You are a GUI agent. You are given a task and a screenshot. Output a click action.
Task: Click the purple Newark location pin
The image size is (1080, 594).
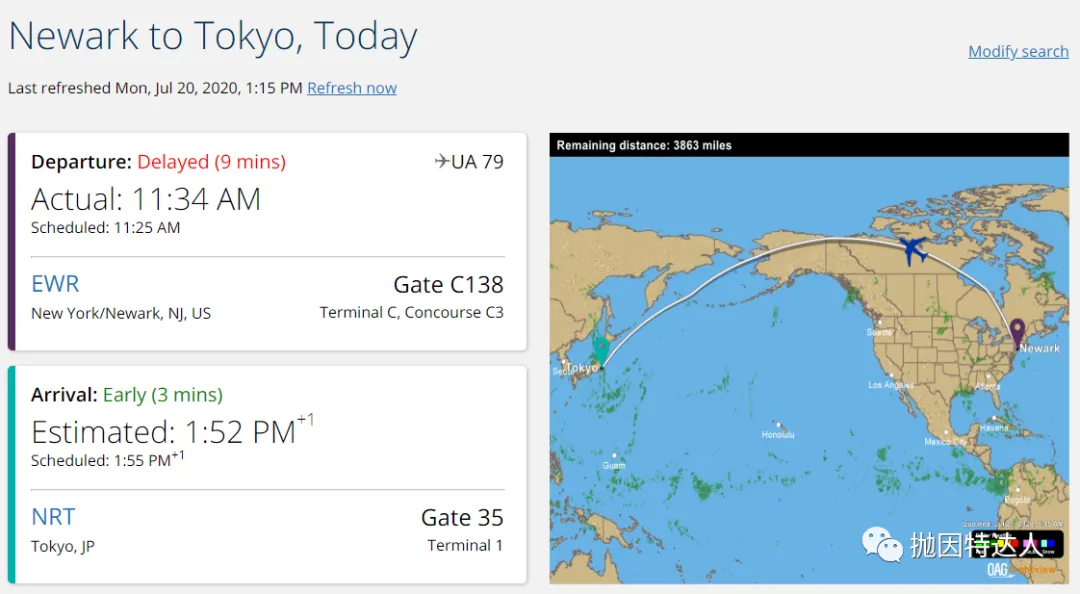(1017, 333)
